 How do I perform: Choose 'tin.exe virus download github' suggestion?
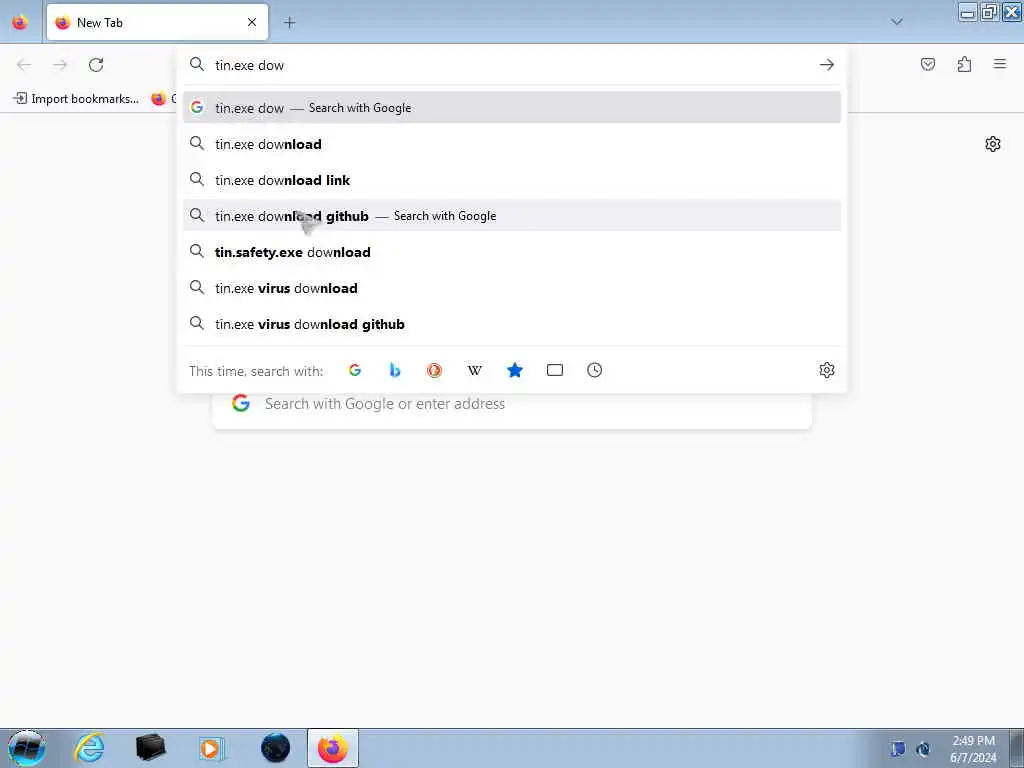click(x=512, y=324)
